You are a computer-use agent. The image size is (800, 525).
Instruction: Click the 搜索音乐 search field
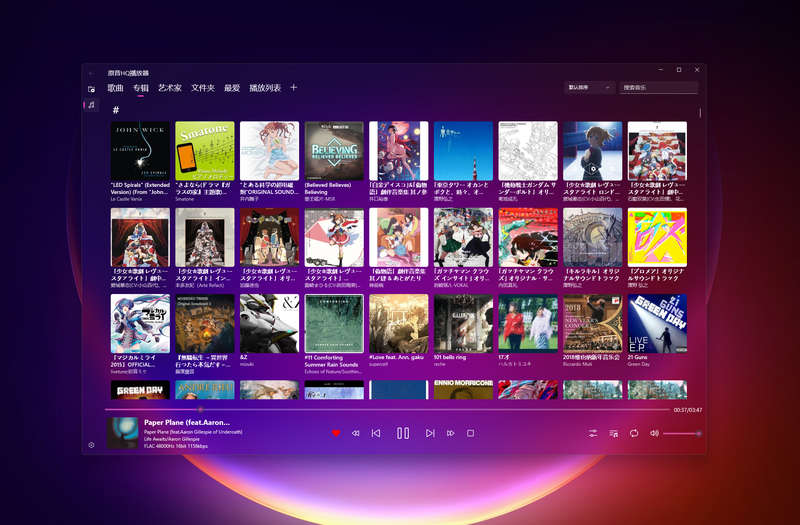click(659, 87)
